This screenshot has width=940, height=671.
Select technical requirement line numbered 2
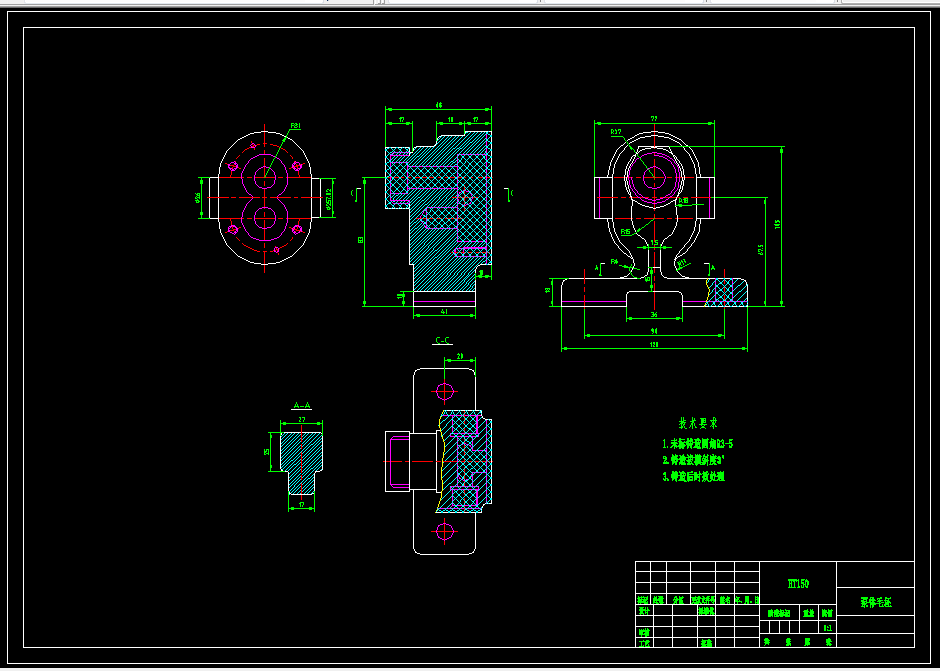click(692, 461)
